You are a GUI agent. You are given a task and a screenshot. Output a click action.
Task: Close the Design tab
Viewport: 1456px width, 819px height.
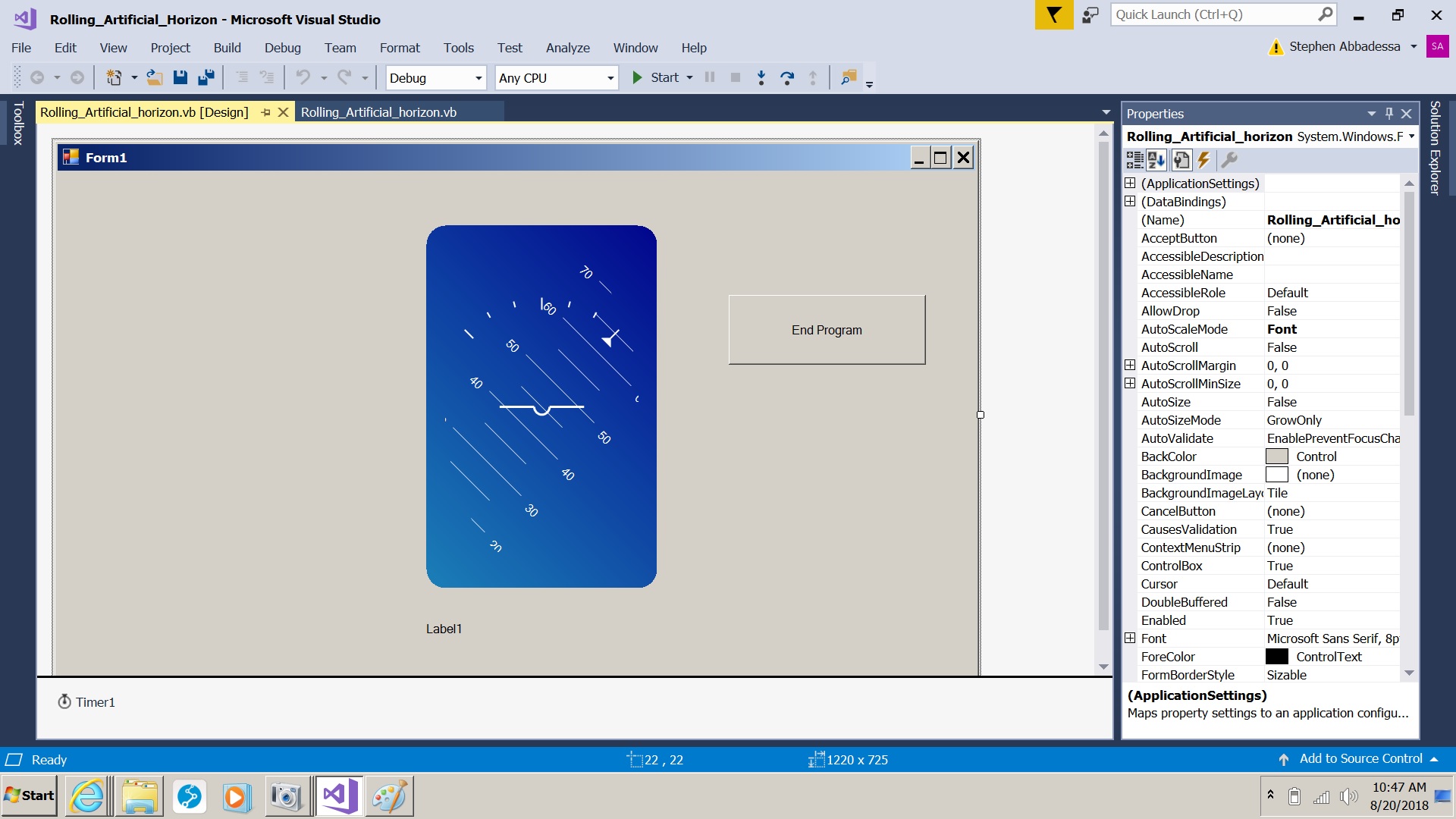(284, 112)
